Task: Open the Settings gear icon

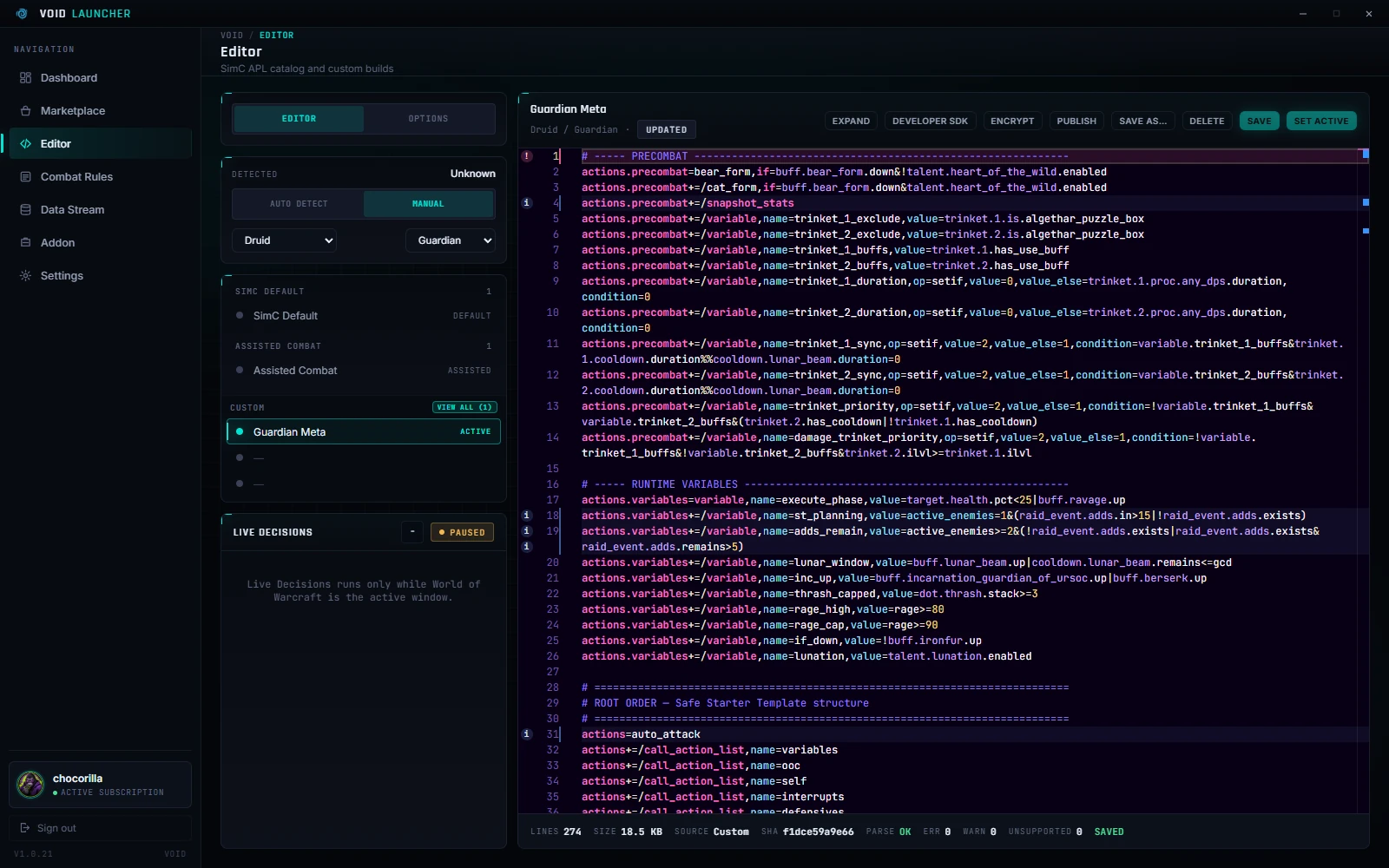Action: (25, 276)
